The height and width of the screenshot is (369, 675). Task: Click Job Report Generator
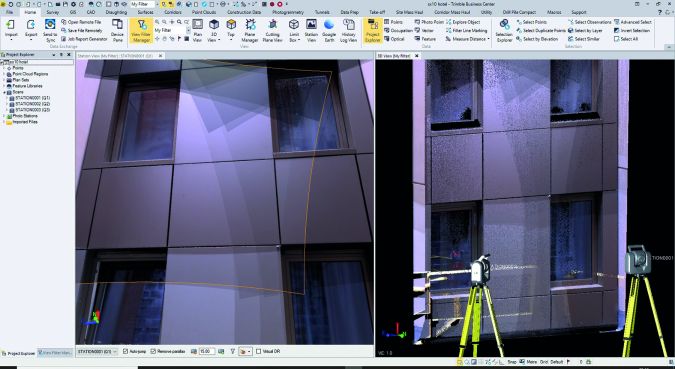coord(84,39)
